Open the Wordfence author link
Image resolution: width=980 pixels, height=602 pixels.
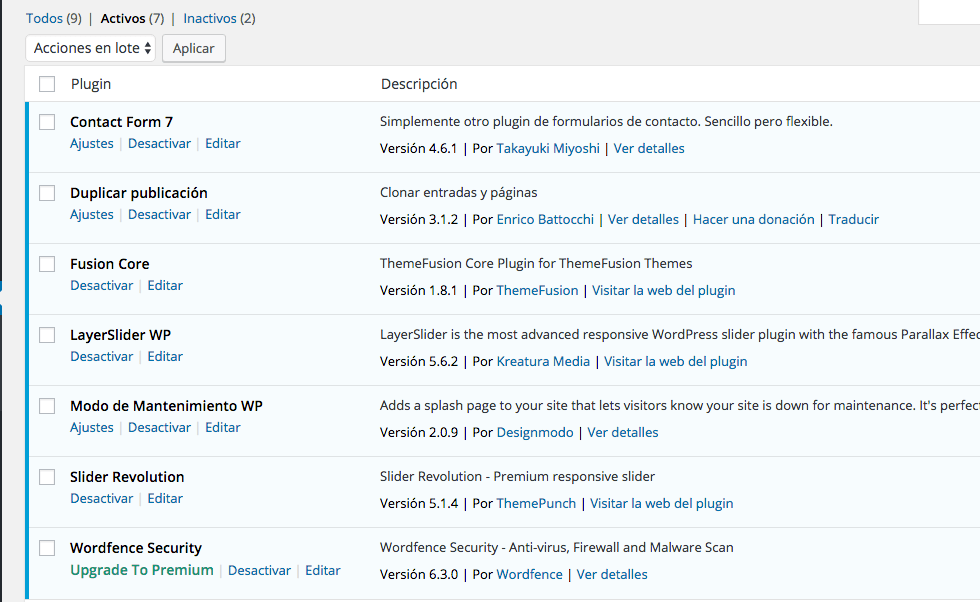coord(529,574)
